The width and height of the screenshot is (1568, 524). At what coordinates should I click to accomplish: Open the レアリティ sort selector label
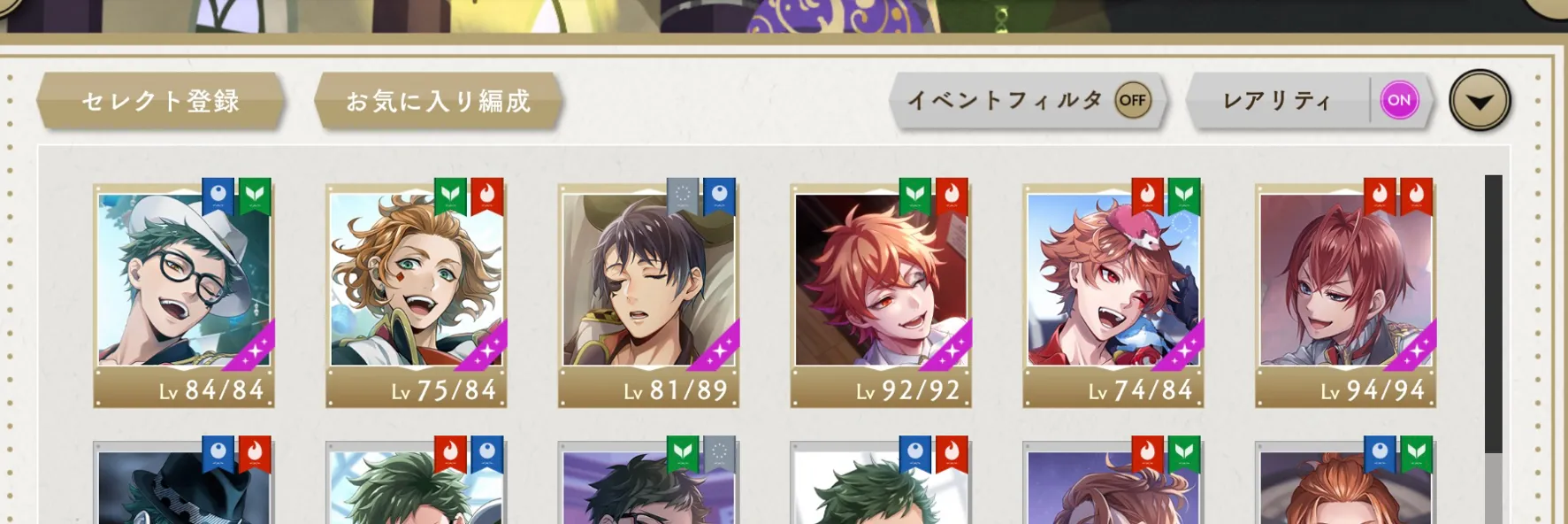point(1277,101)
